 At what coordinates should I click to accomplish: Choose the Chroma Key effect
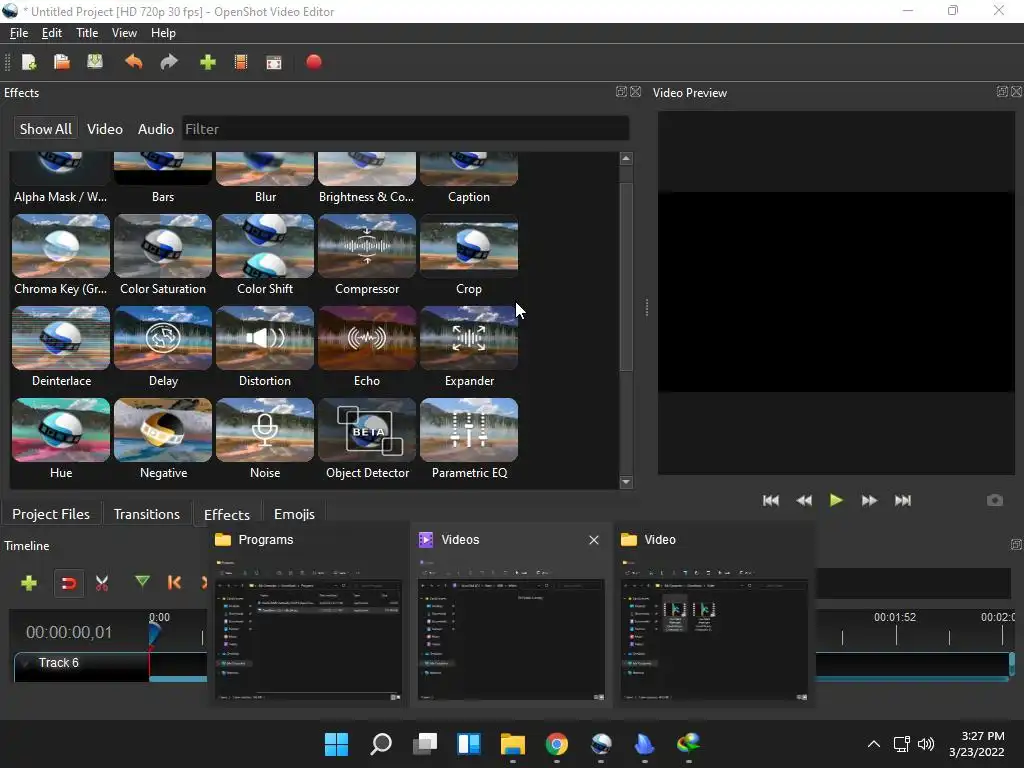61,255
